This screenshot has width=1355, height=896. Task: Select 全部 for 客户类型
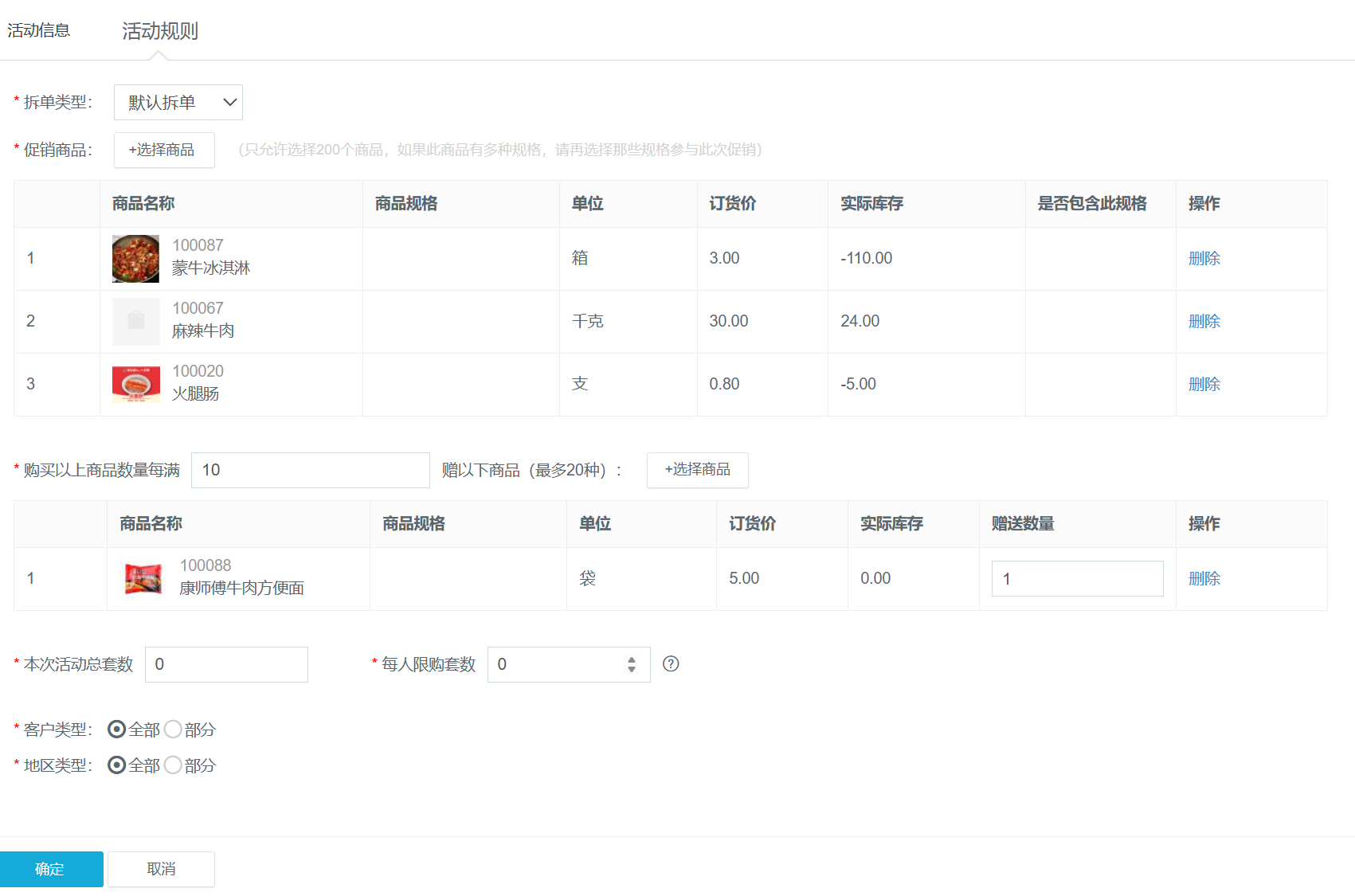tap(117, 730)
